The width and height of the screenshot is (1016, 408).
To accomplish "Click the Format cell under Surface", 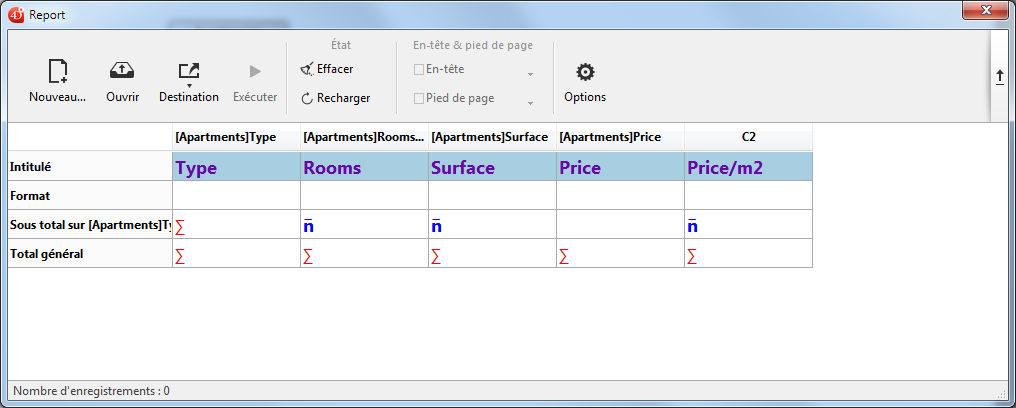I will pyautogui.click(x=492, y=196).
